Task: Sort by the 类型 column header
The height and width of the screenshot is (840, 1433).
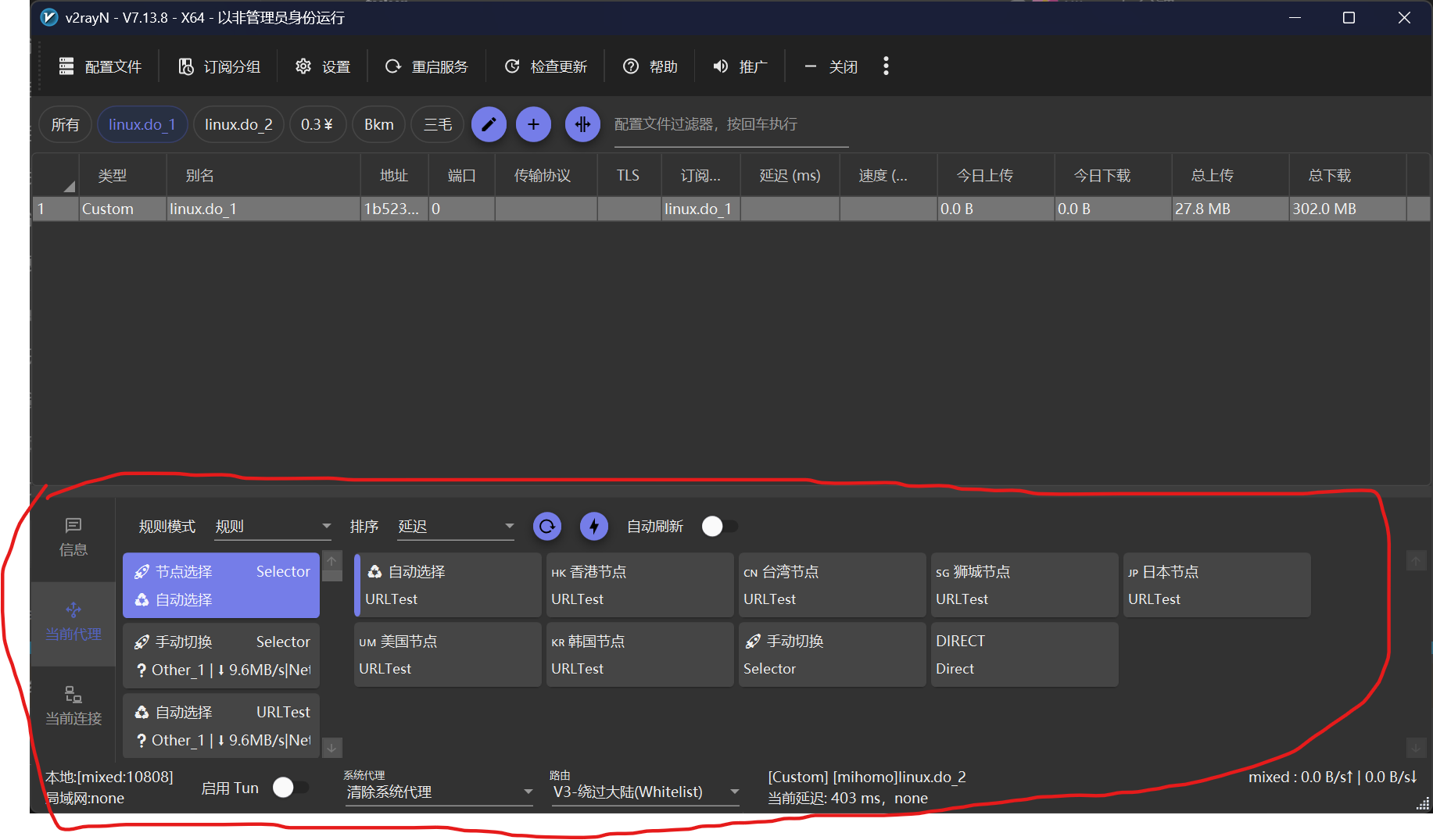Action: click(x=123, y=176)
